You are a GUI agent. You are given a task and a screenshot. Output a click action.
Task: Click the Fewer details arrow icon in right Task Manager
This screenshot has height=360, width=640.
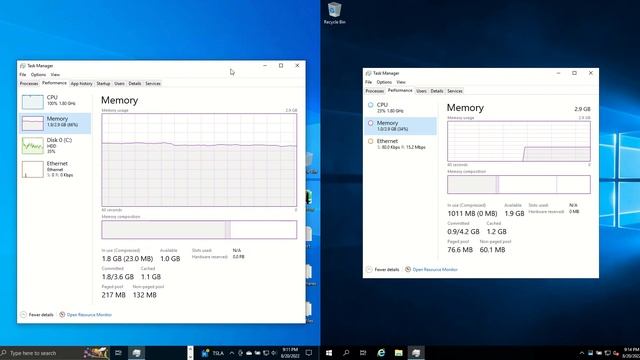(369, 269)
